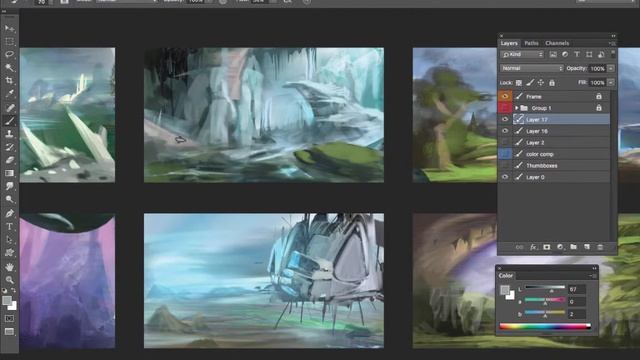
Task: Select the Healing Brush tool
Action: [9, 108]
